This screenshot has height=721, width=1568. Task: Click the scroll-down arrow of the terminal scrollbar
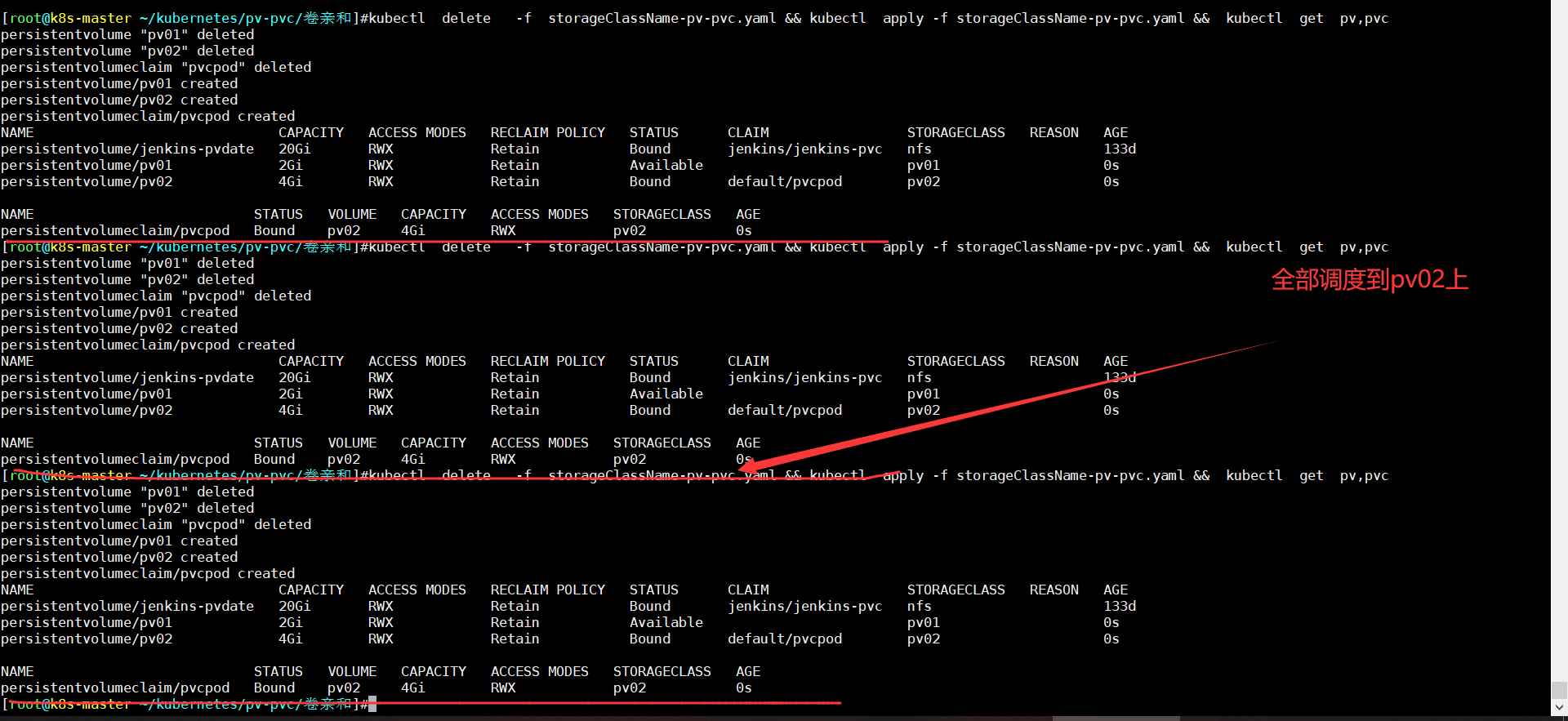1559,707
